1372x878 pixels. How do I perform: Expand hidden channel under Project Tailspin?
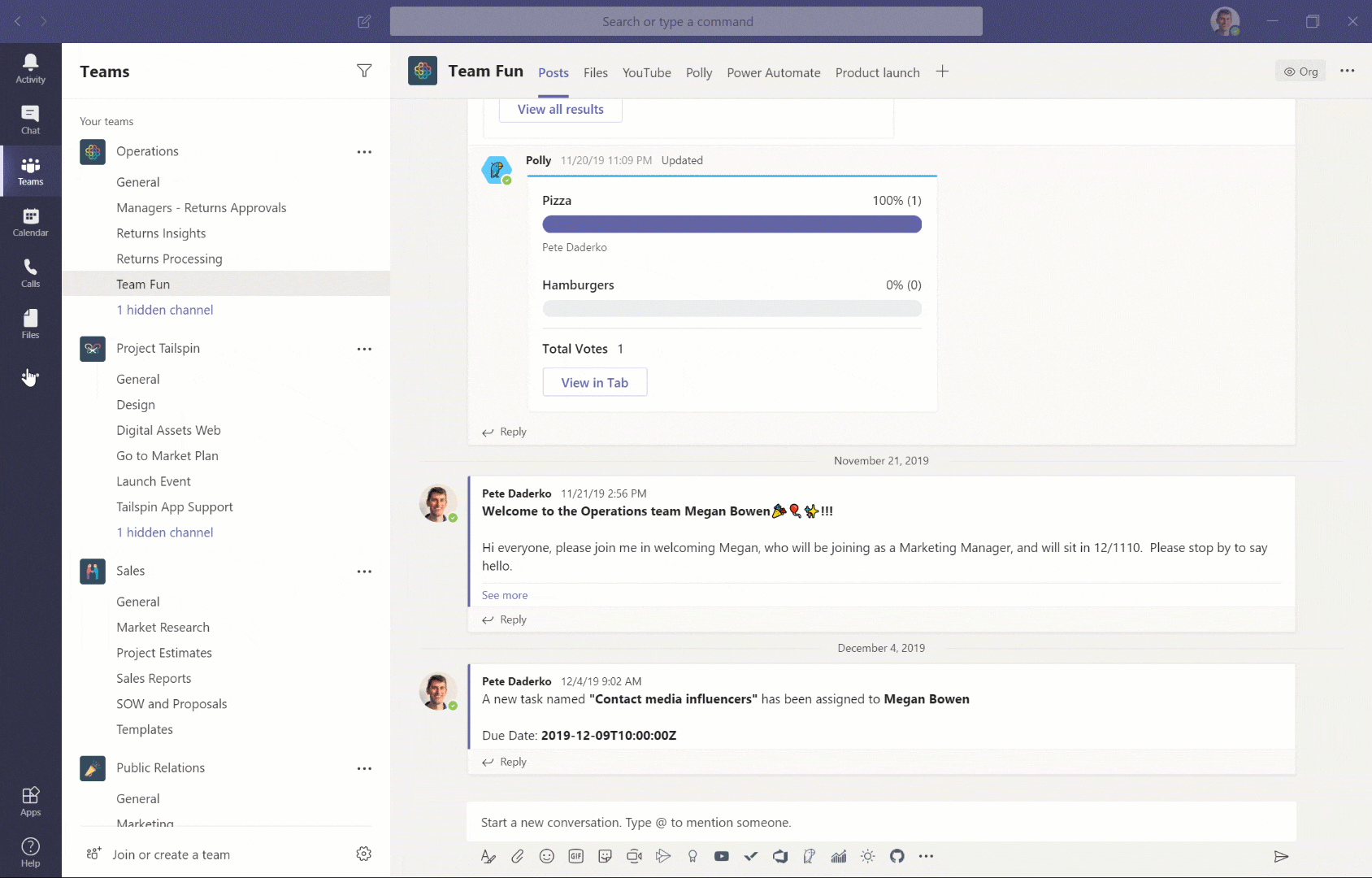[x=165, y=532]
